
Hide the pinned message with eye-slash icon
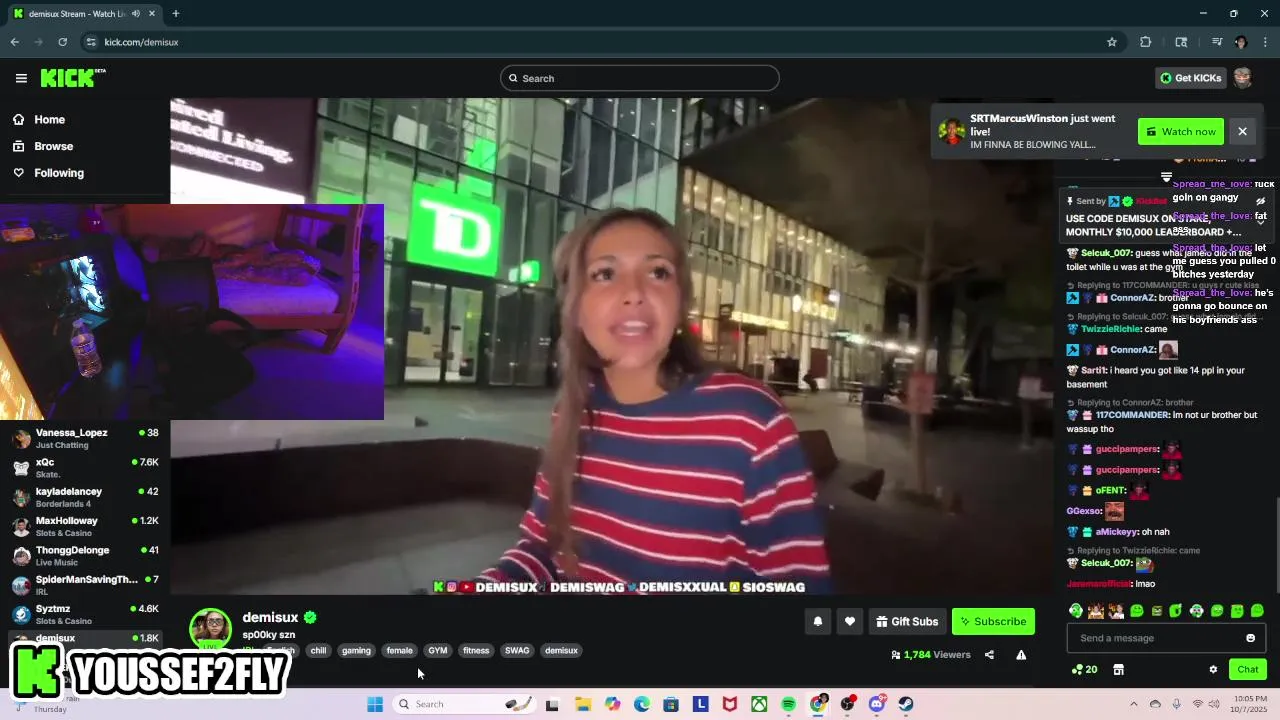click(x=1260, y=201)
